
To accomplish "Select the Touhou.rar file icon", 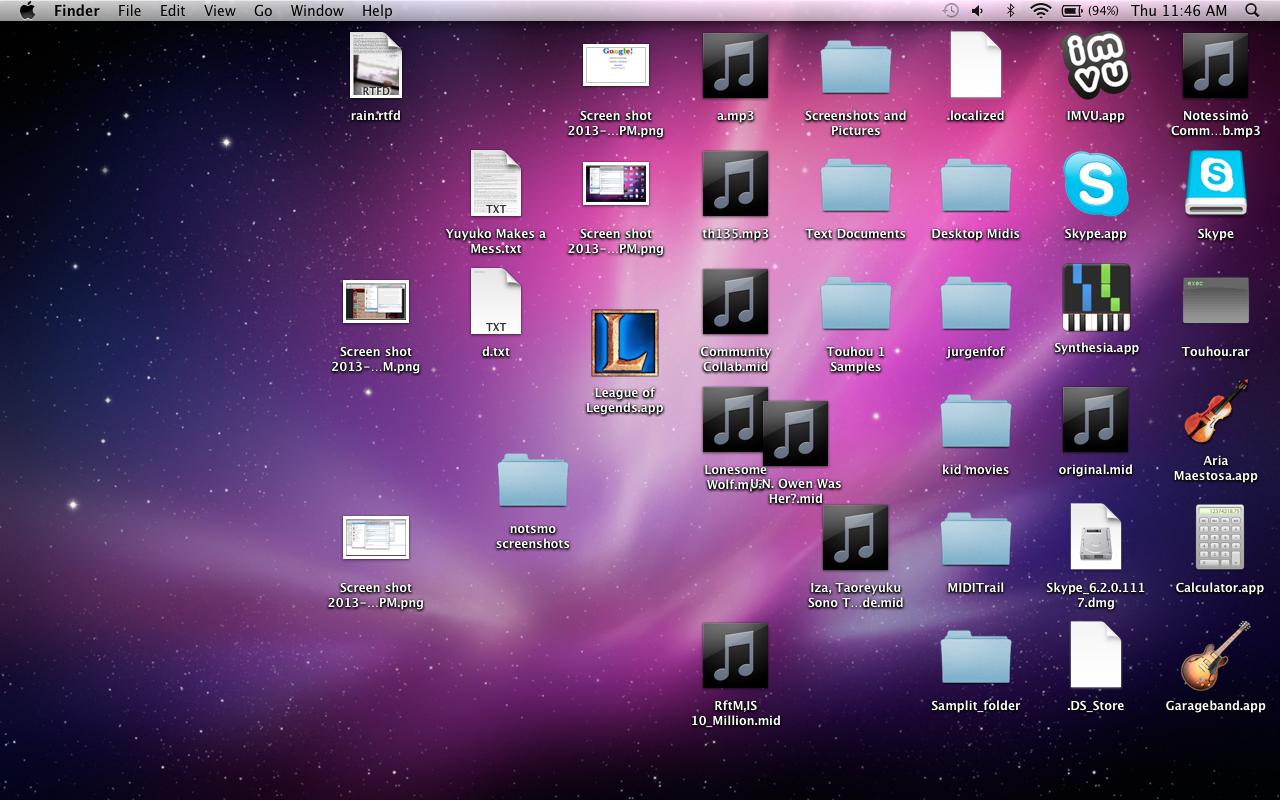I will (x=1215, y=301).
